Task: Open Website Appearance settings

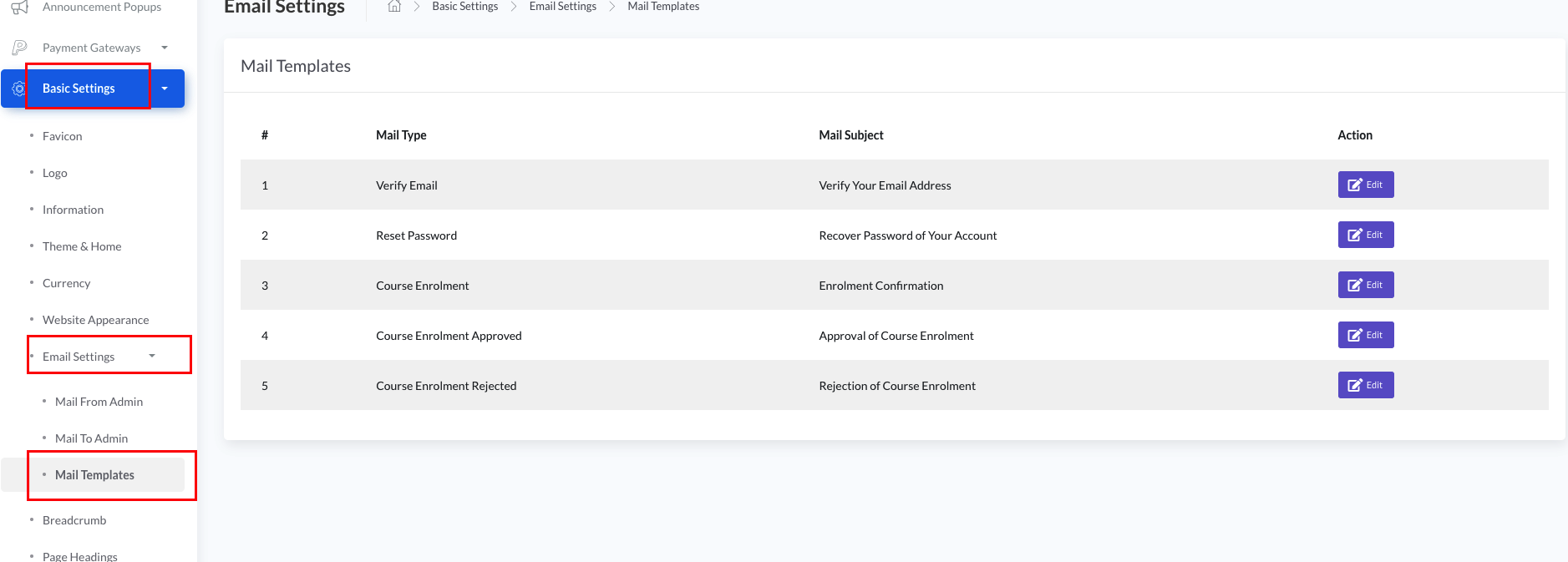Action: [x=95, y=320]
